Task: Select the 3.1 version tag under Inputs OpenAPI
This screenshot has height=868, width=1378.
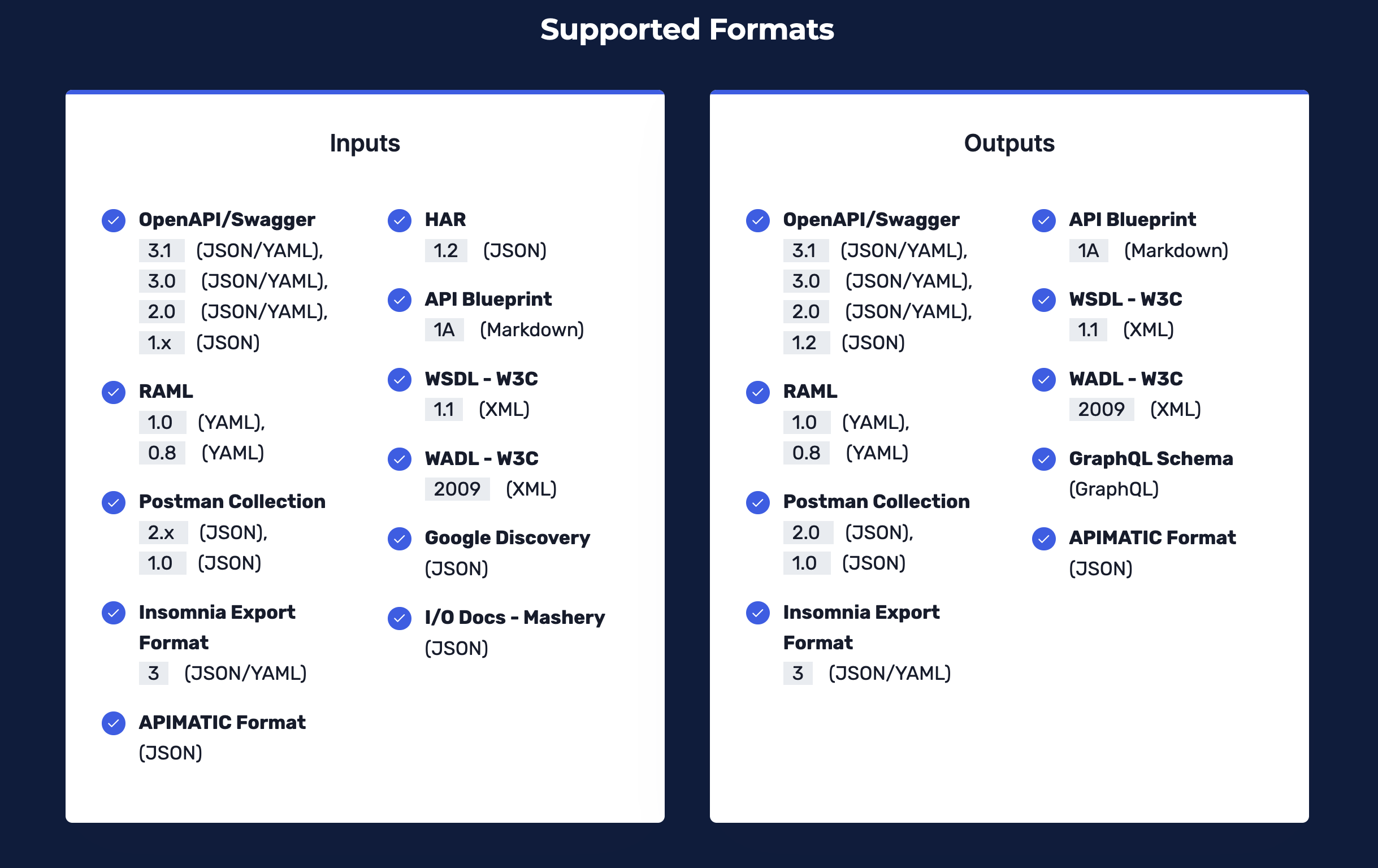Action: pos(162,250)
